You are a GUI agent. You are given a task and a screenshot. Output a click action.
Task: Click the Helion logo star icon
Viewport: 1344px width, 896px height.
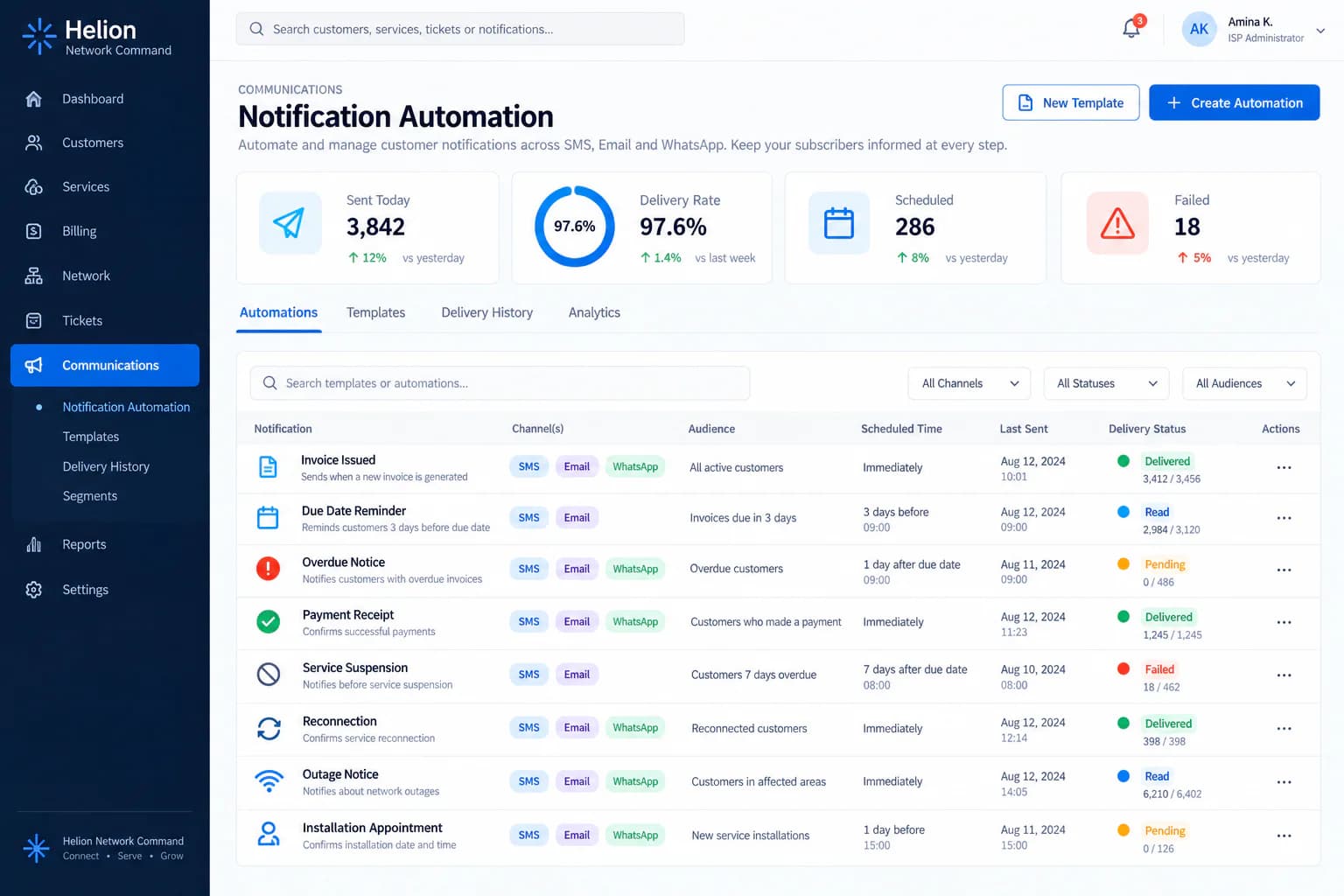coord(39,36)
